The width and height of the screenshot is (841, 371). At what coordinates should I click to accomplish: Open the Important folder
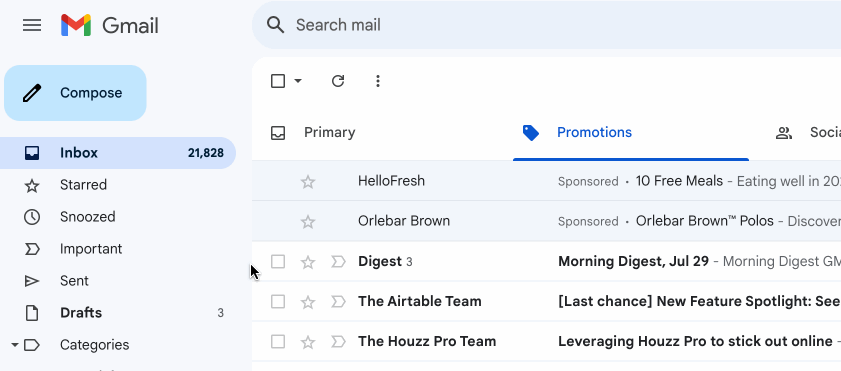click(118, 249)
